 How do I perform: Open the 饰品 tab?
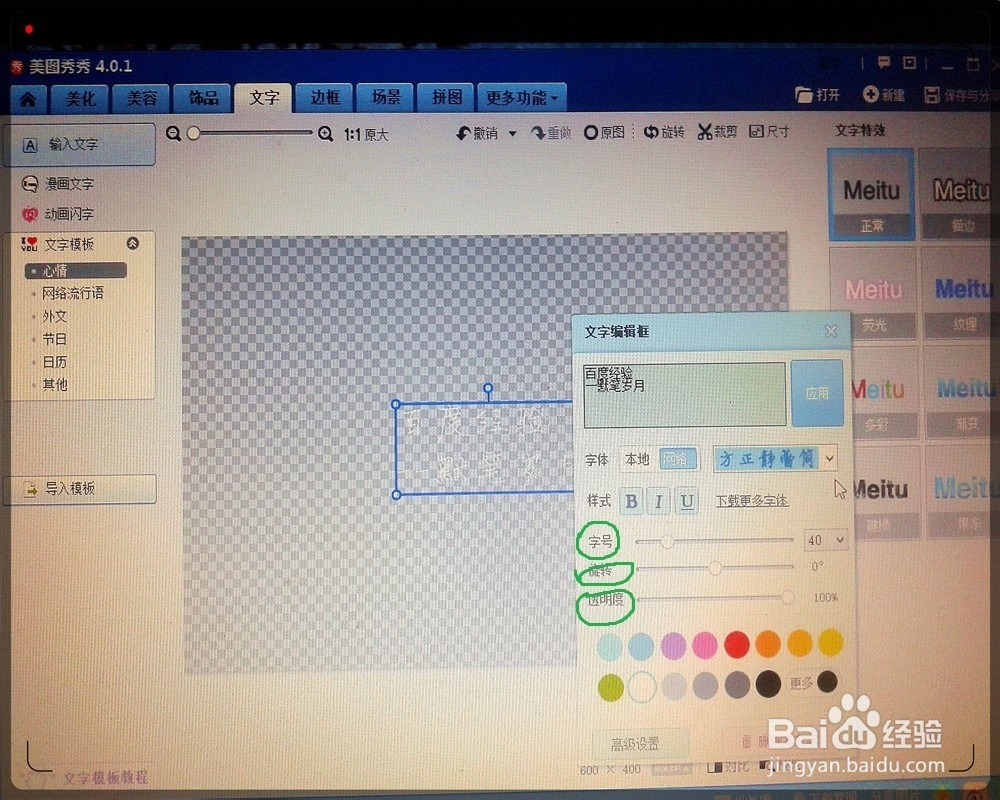pyautogui.click(x=203, y=98)
